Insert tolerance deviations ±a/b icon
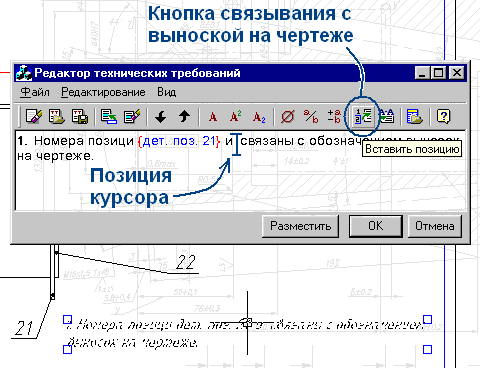 click(x=334, y=117)
